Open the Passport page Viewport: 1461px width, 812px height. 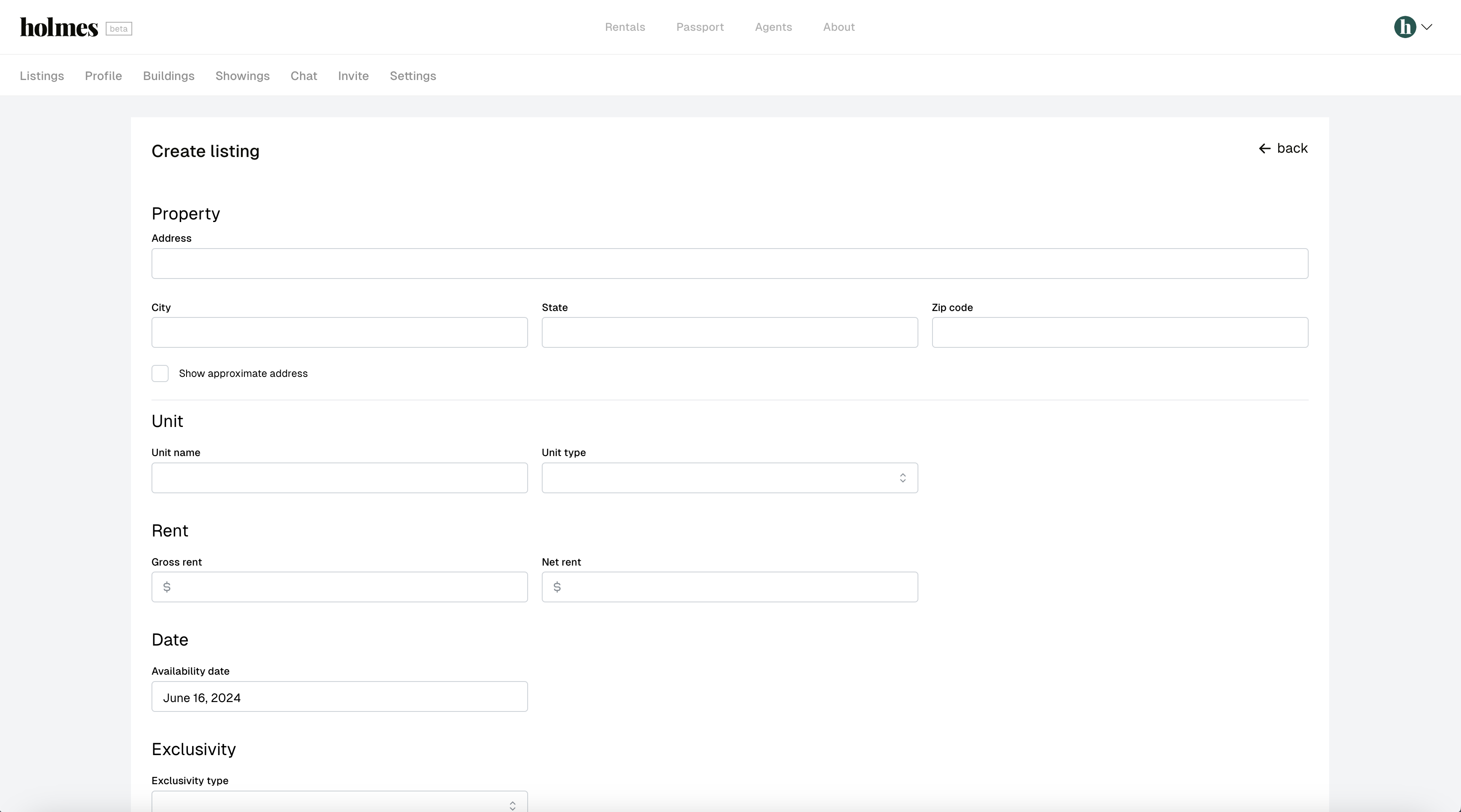pyautogui.click(x=699, y=27)
